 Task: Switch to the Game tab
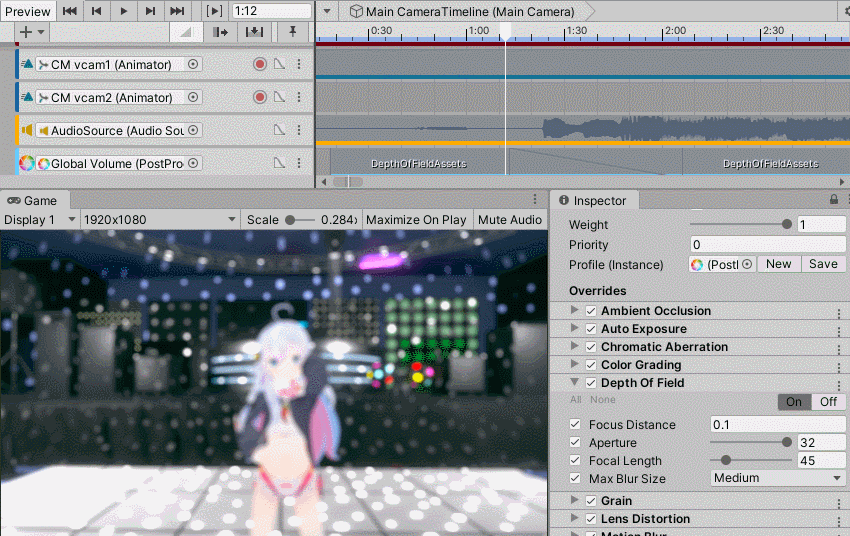(x=33, y=201)
